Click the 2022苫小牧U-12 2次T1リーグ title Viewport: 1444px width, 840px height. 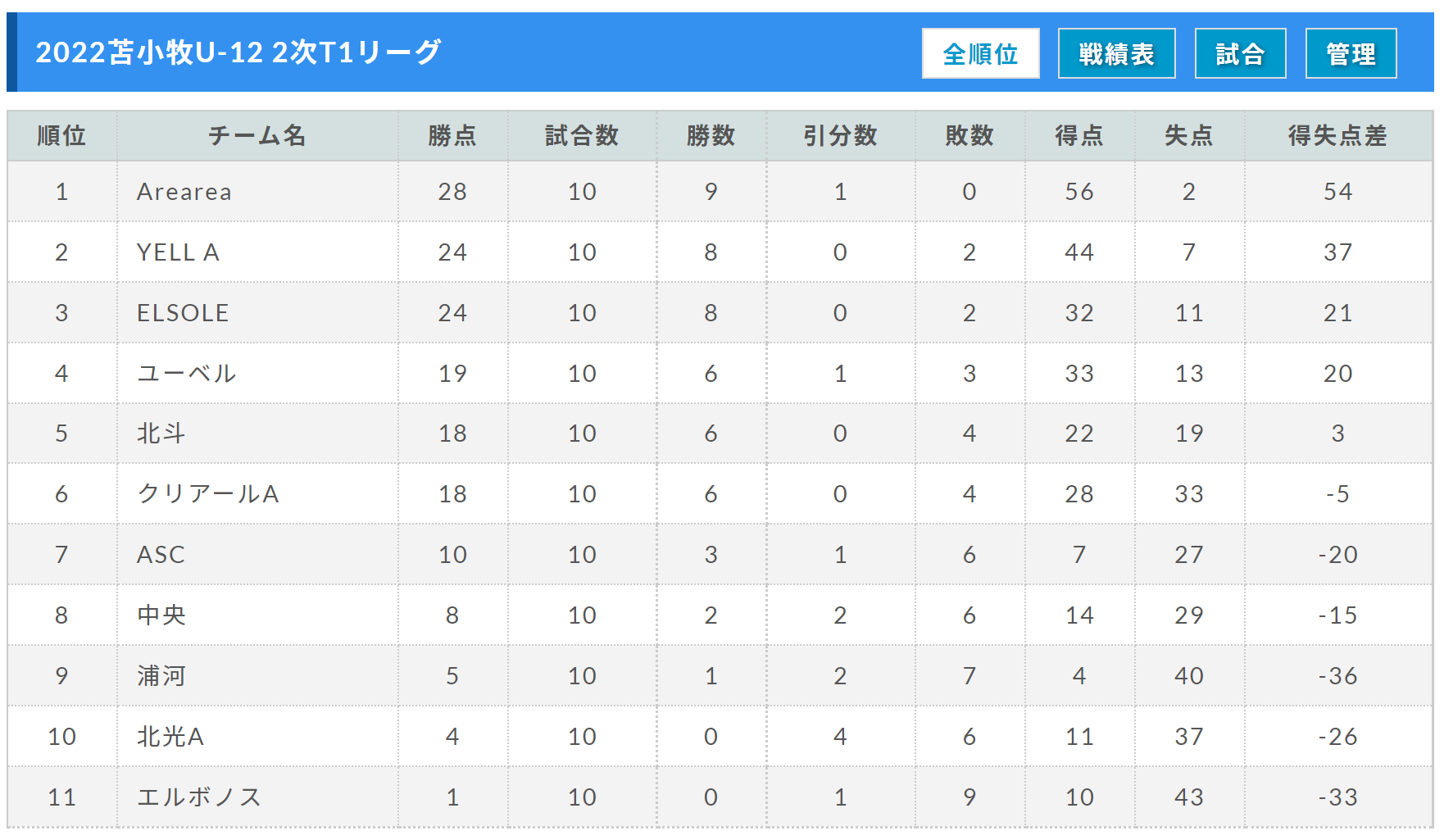[x=238, y=52]
